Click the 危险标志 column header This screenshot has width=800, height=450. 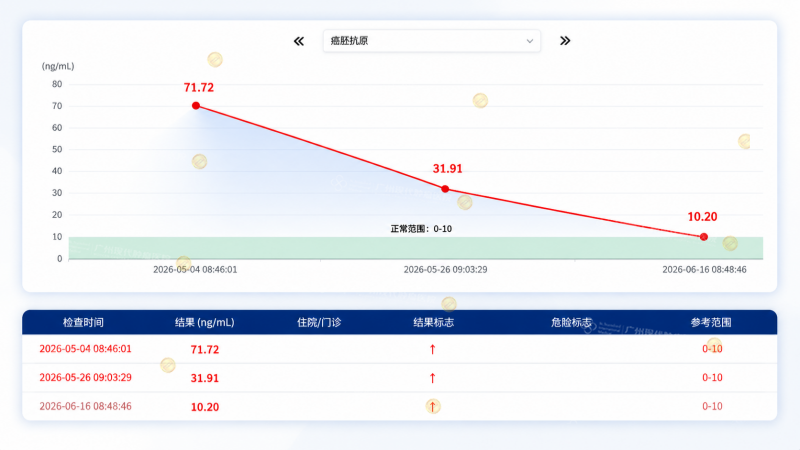click(x=571, y=322)
